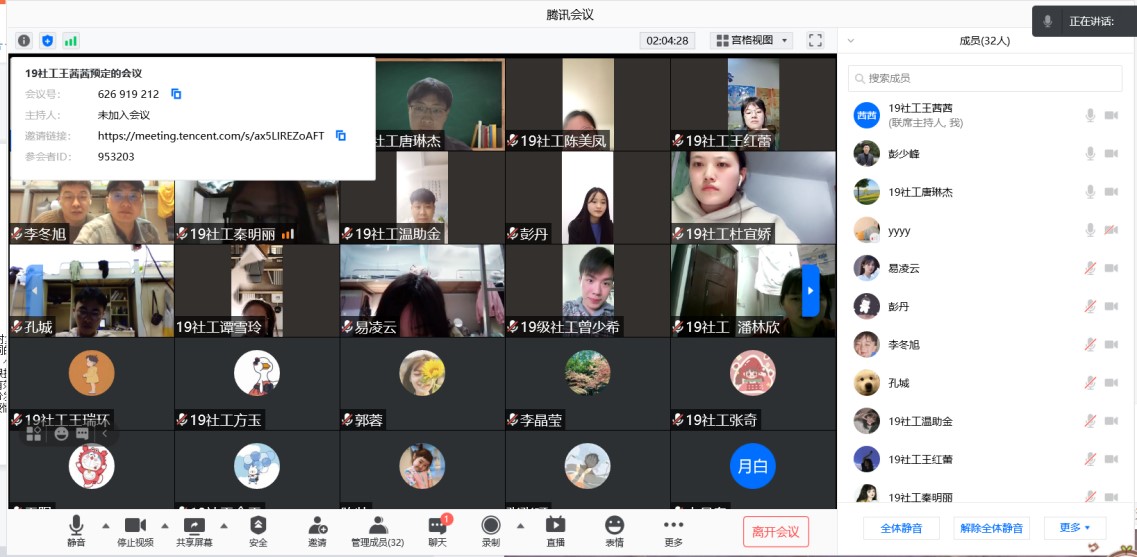The height and width of the screenshot is (557, 1137).
Task: Open 管理成员(32) panel
Action: click(x=377, y=530)
